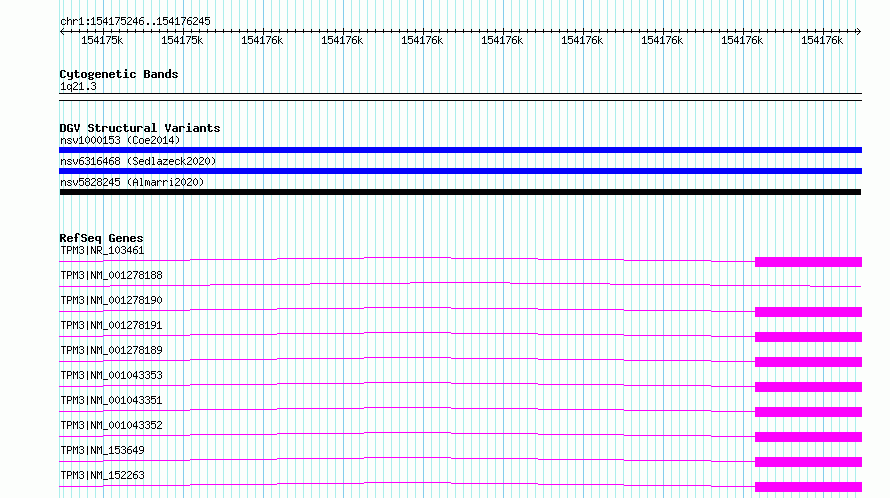This screenshot has width=890, height=498.
Task: Click the ruler's left arrow end
Action: (62, 31)
